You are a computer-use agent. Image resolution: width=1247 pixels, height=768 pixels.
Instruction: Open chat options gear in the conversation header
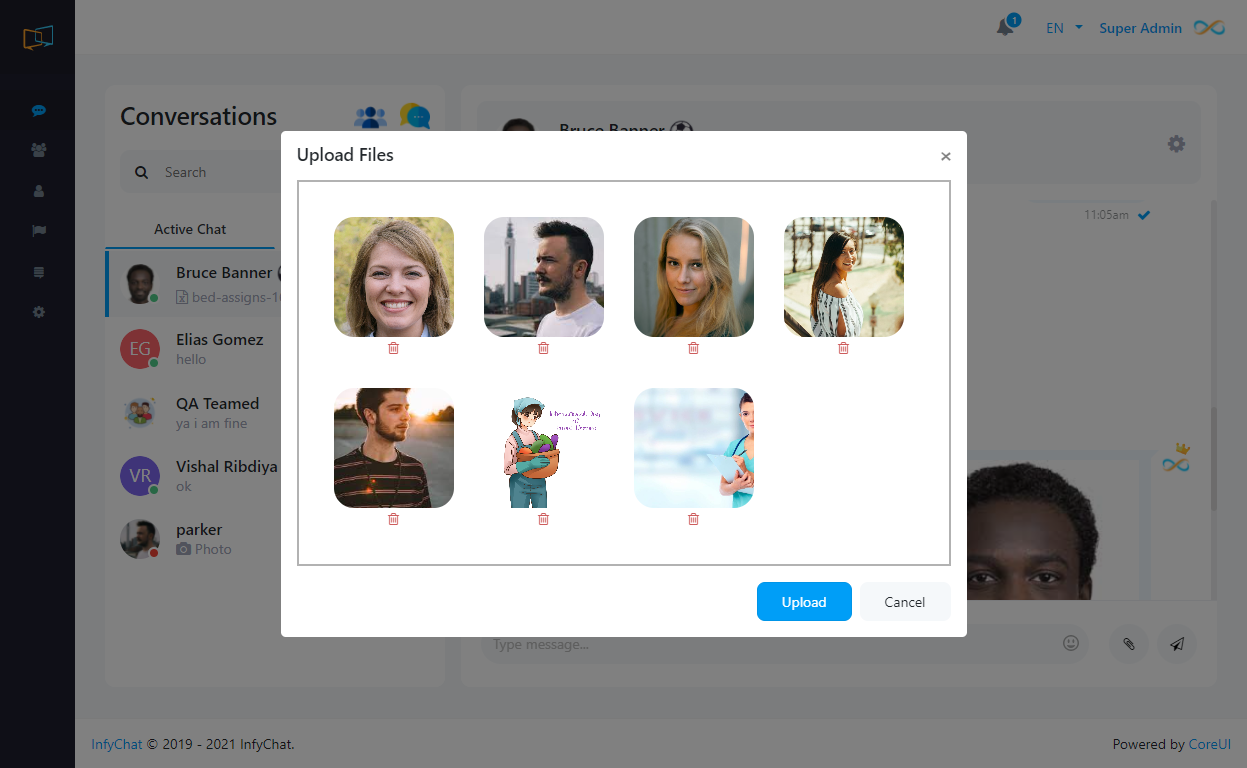tap(1176, 143)
